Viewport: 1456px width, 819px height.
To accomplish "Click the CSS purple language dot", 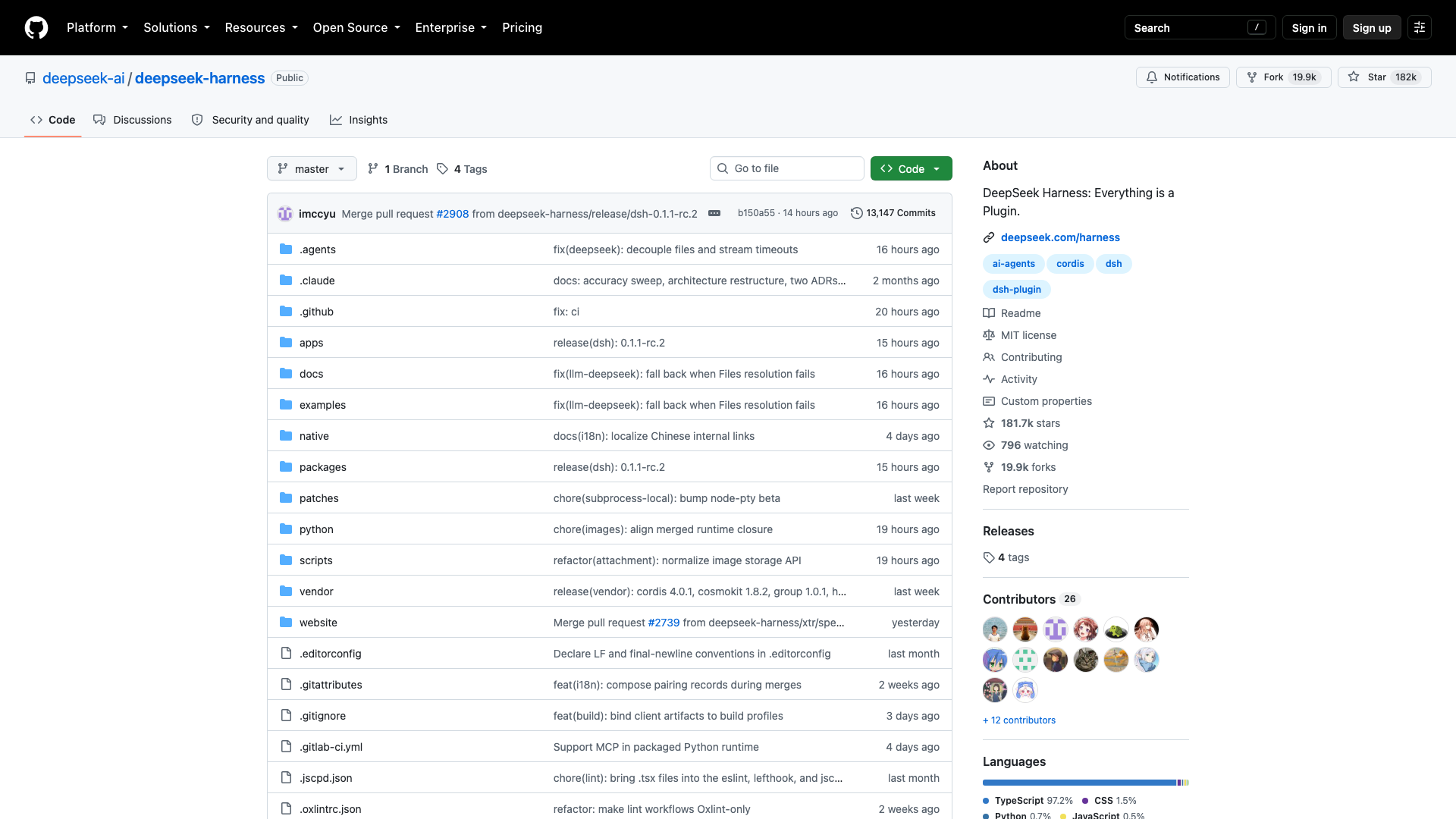I will [1085, 801].
